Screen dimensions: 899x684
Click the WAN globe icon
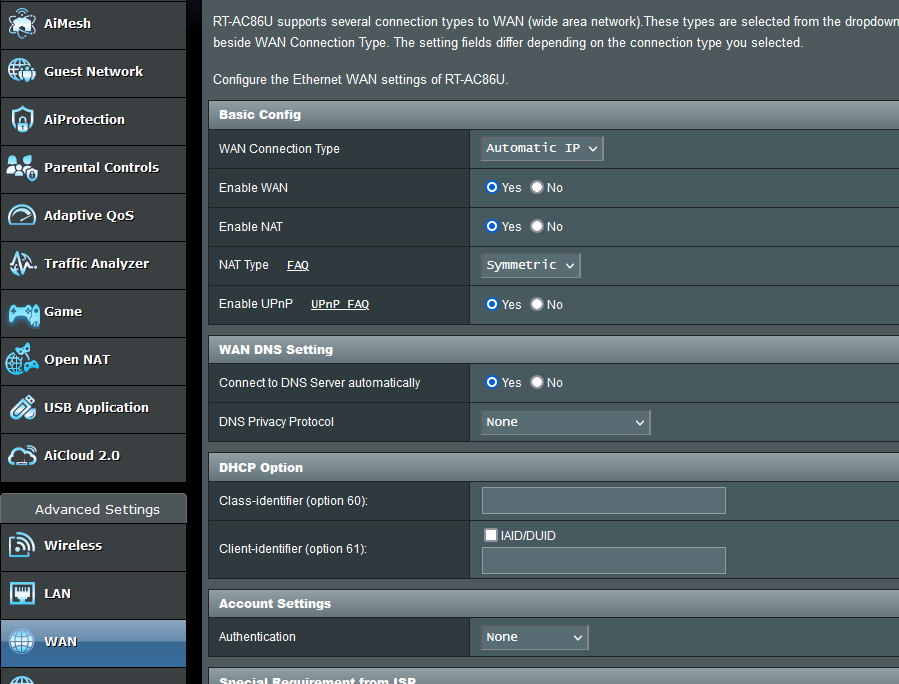(22, 642)
